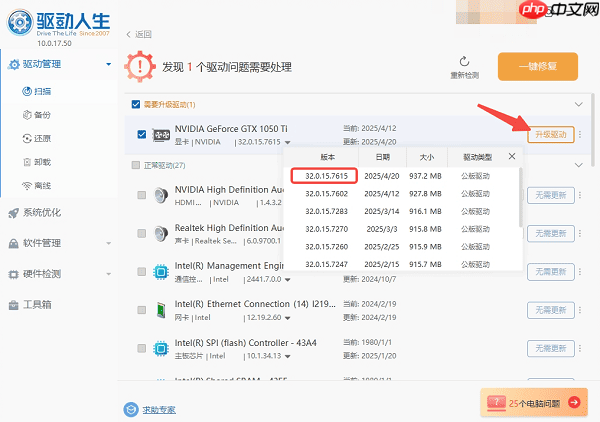Check Intel(R) Management Engine checkbox
The height and width of the screenshot is (422, 600).
[x=142, y=272]
